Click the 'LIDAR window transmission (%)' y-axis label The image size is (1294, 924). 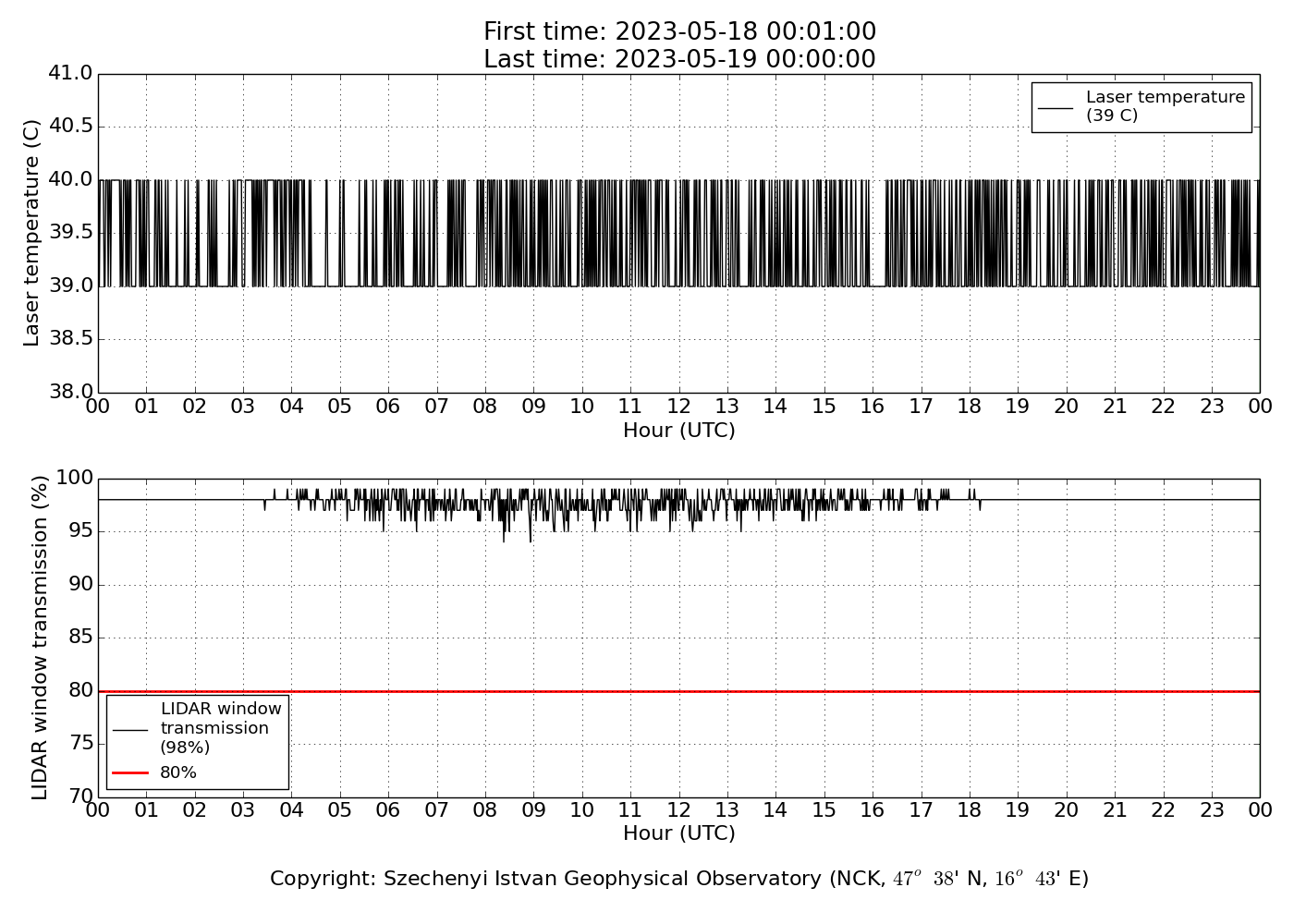(x=40, y=638)
